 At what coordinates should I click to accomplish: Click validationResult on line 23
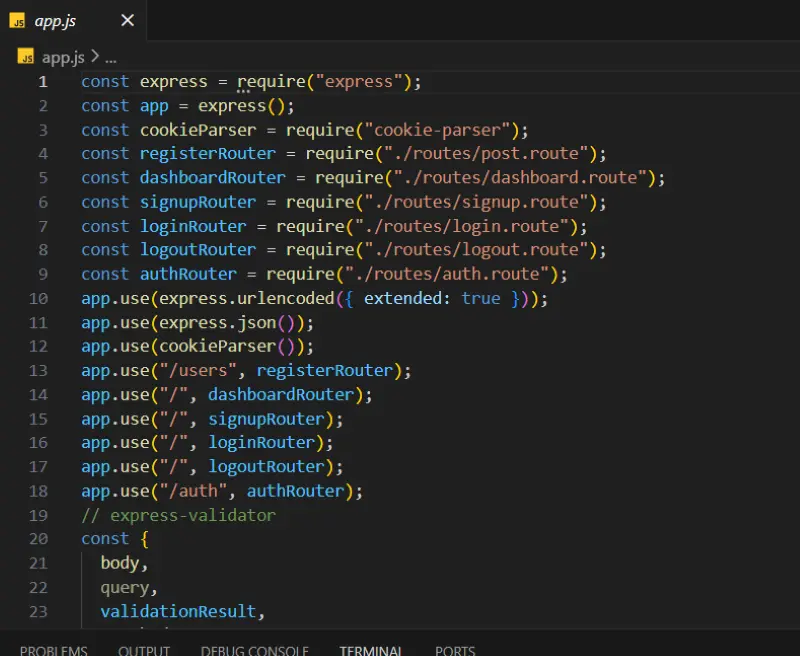pos(180,611)
